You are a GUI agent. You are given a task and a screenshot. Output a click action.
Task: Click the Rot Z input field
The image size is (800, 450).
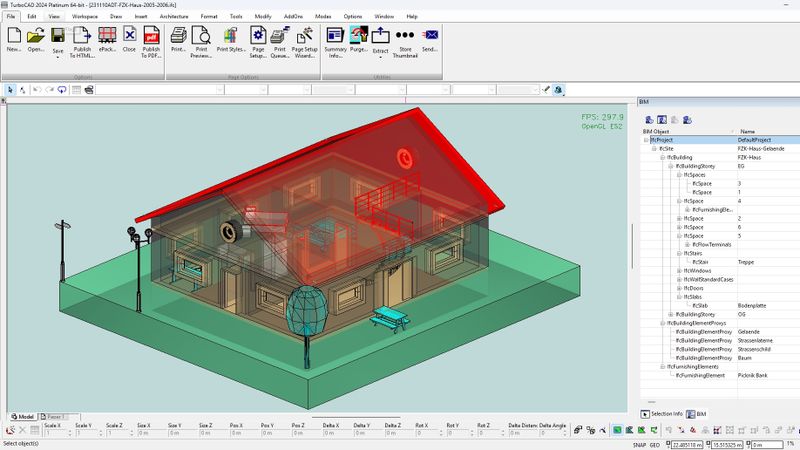pos(489,433)
